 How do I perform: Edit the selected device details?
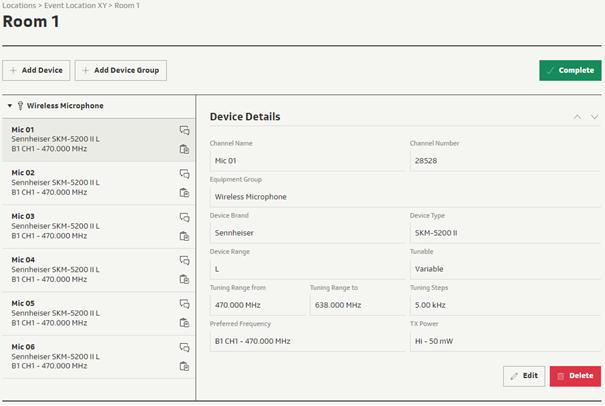click(523, 376)
